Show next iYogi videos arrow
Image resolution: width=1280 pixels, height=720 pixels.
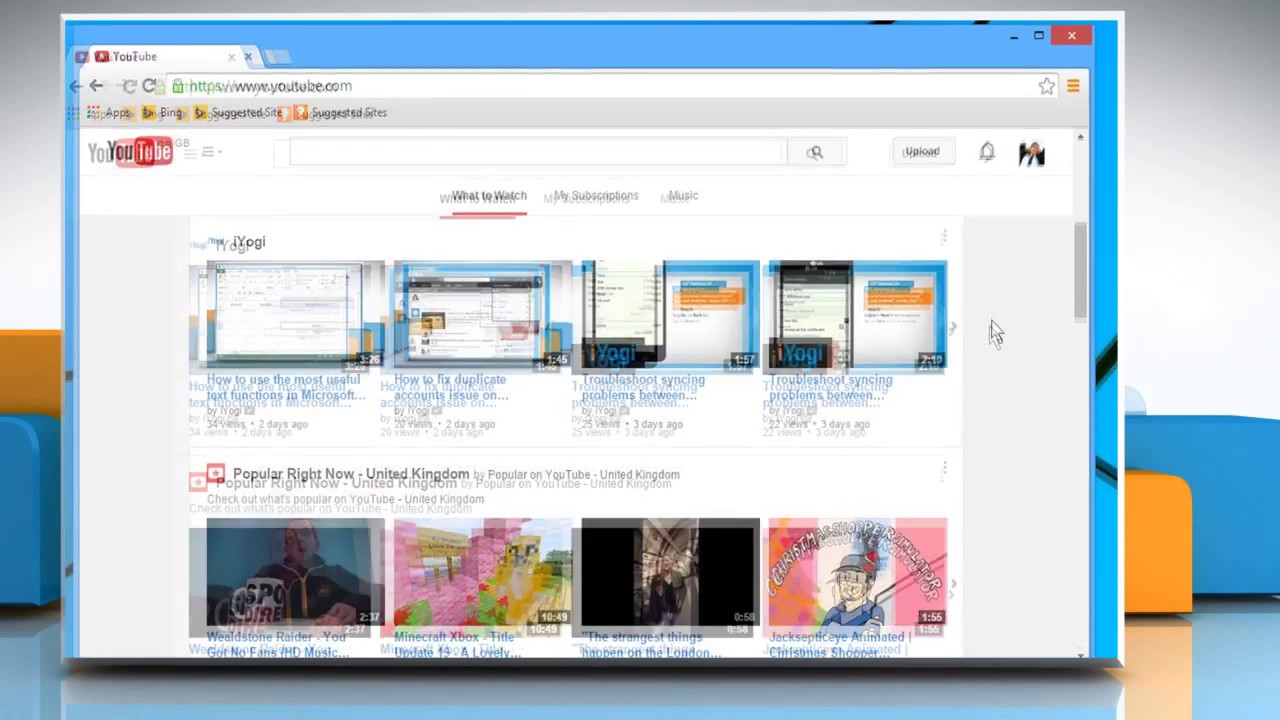[x=953, y=327]
